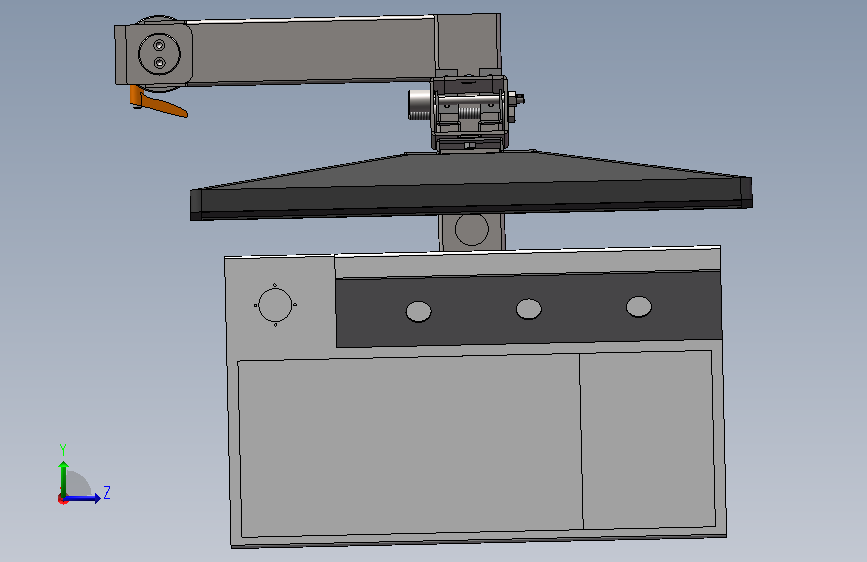867x562 pixels.
Task: Select the round circle on the support post
Action: tap(472, 229)
